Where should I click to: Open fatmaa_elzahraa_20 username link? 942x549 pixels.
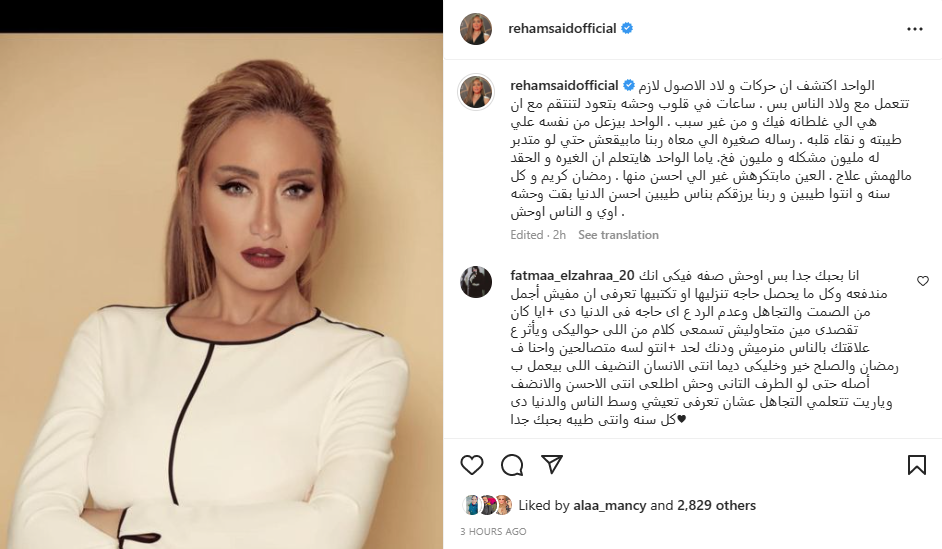[572, 275]
